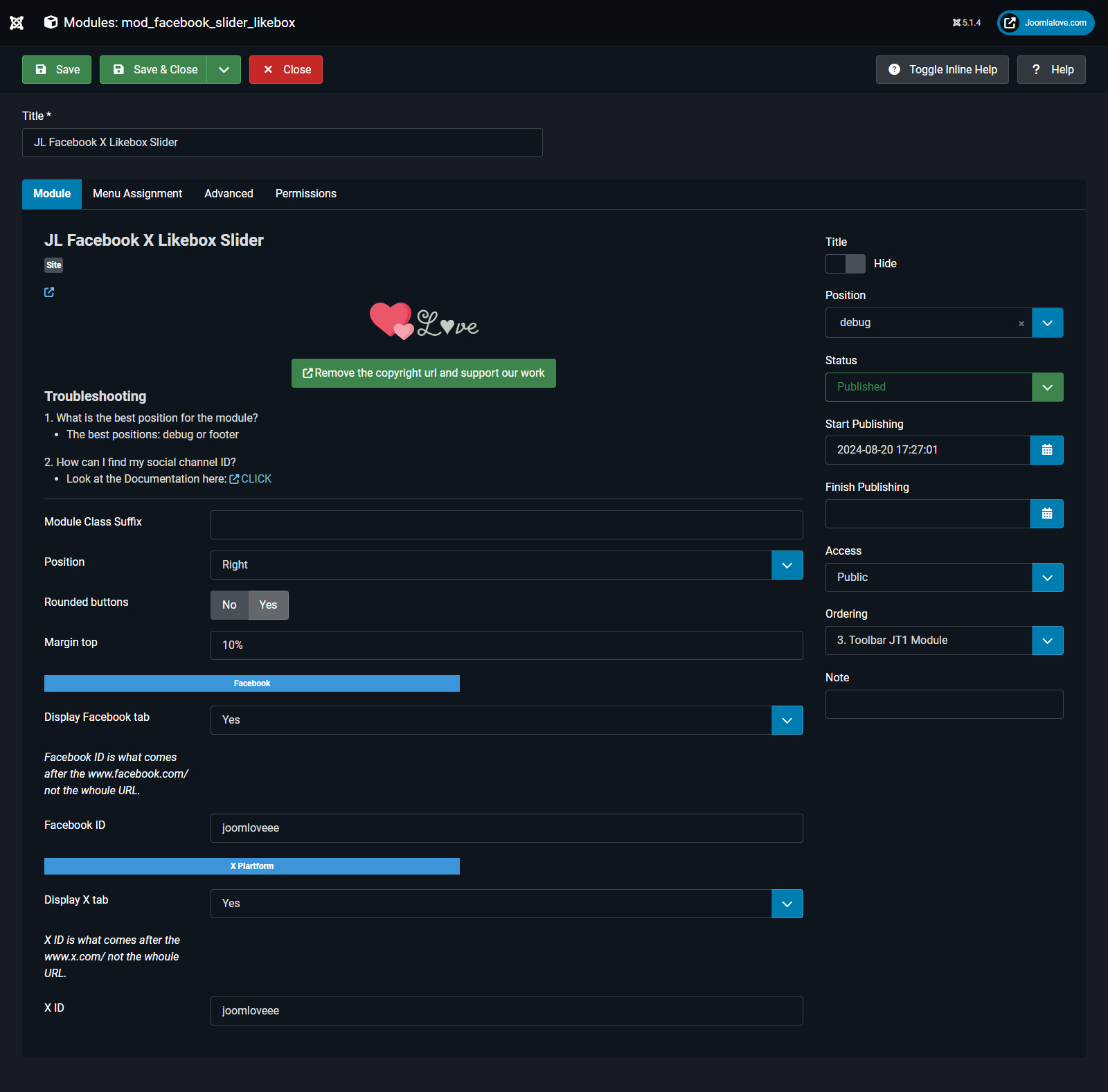
Task: Open Finish Publishing calendar picker
Action: coord(1046,514)
